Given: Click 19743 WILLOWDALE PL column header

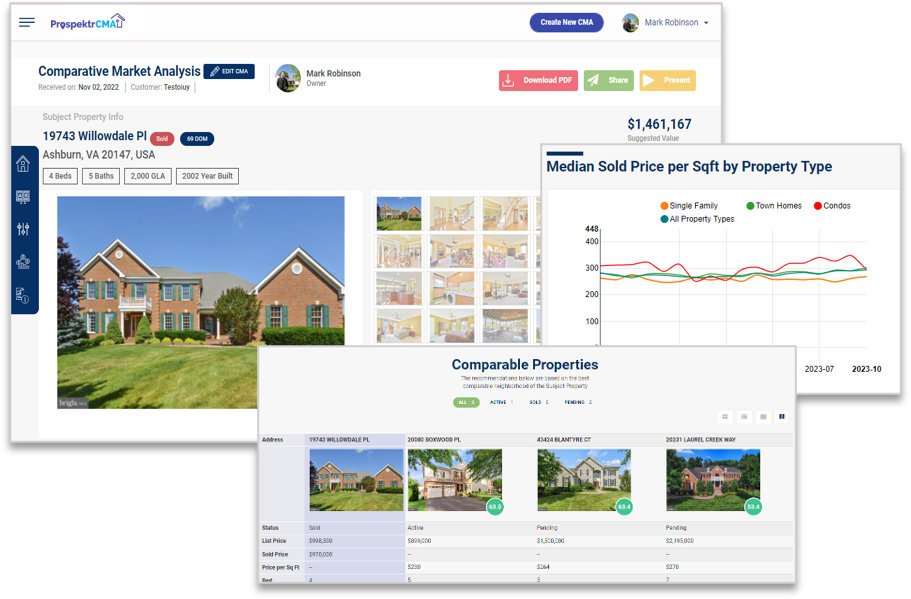Looking at the screenshot, I should tap(339, 440).
